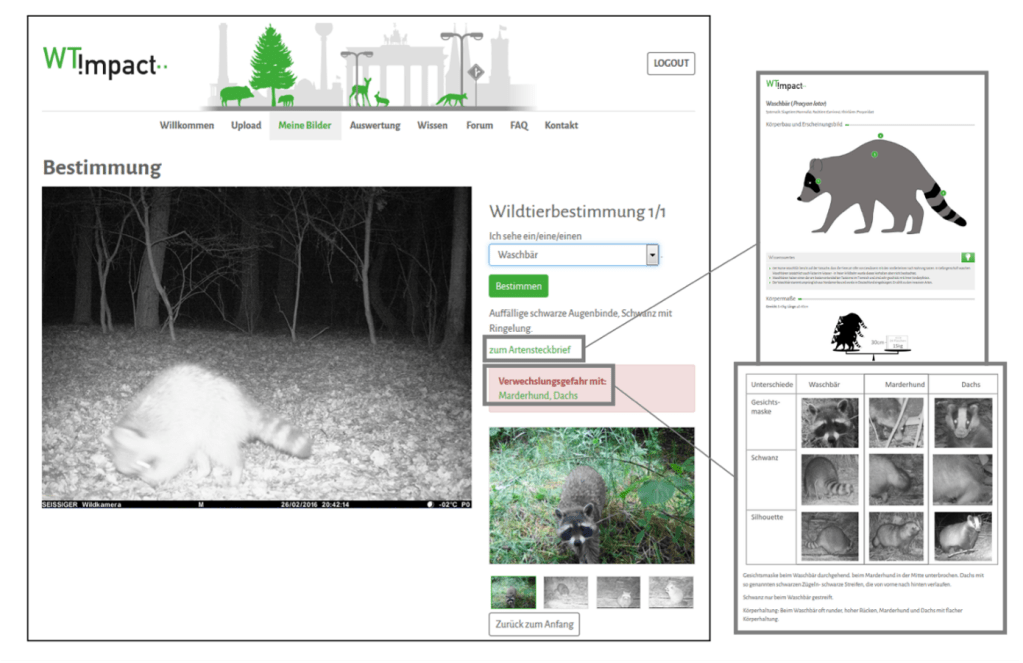Open the Meine Bilder tab

pos(305,126)
